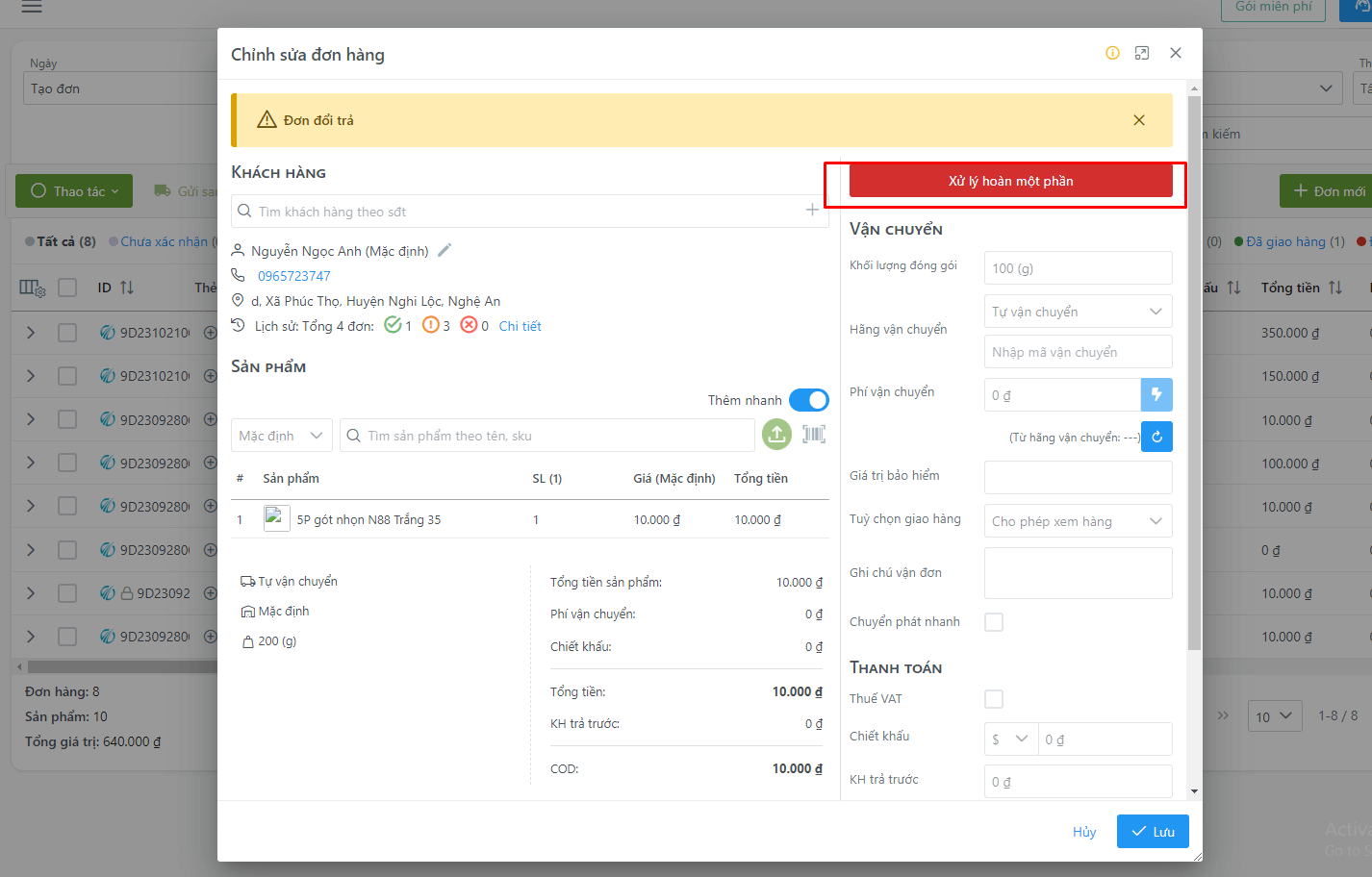This screenshot has width=1372, height=877.
Task: Open the Thao tác dropdown in background
Action: [x=74, y=190]
